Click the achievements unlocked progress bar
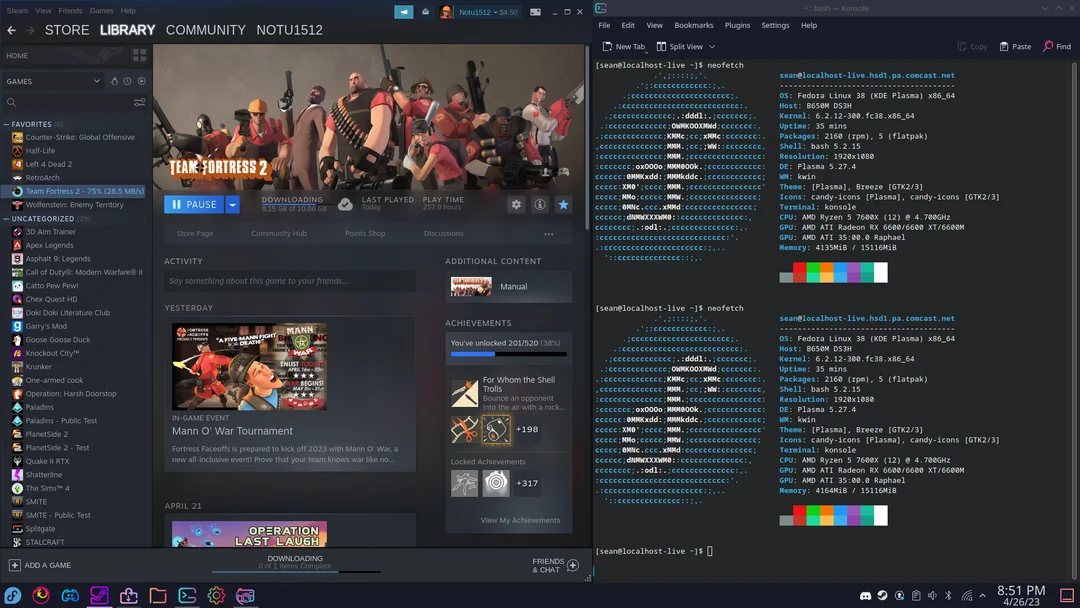 click(508, 352)
